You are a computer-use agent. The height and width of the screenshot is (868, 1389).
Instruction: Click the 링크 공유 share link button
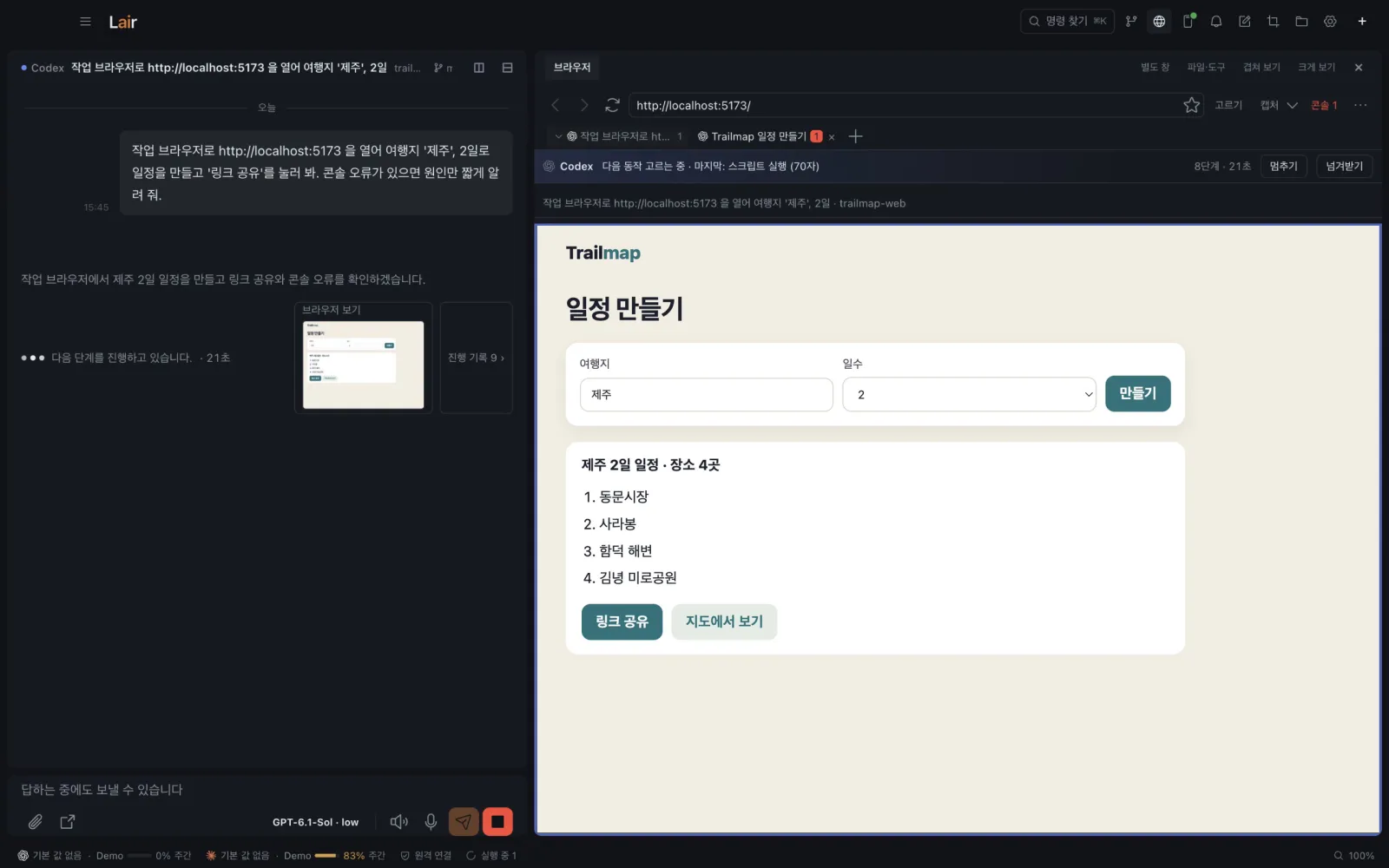pos(622,621)
